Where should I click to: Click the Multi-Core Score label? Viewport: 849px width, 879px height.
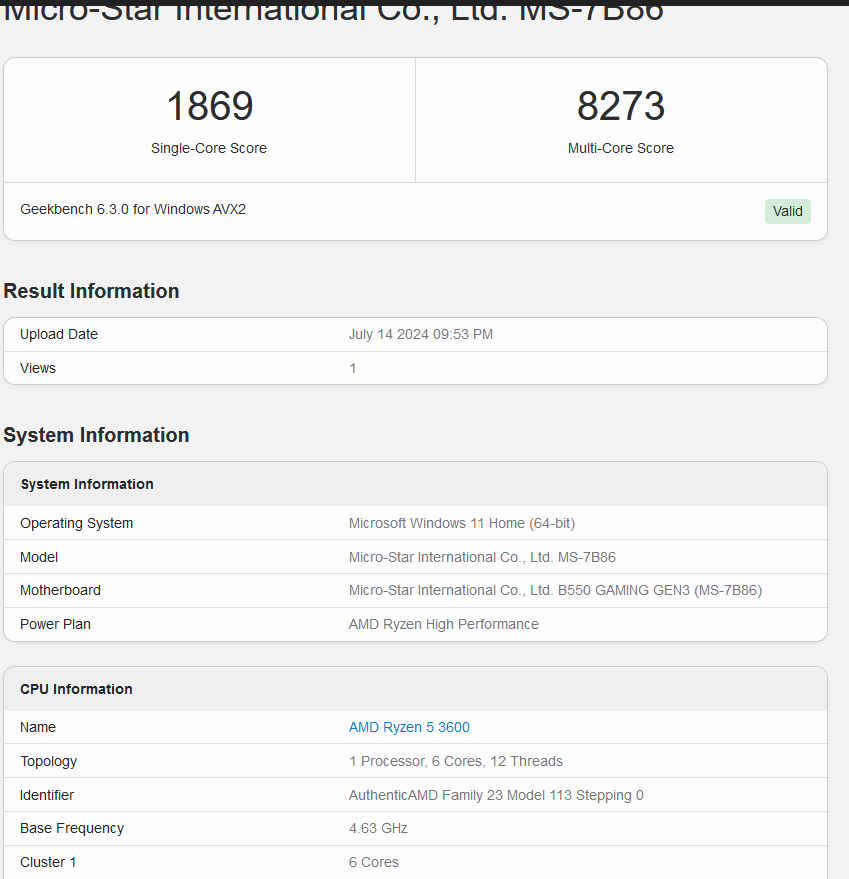[621, 148]
